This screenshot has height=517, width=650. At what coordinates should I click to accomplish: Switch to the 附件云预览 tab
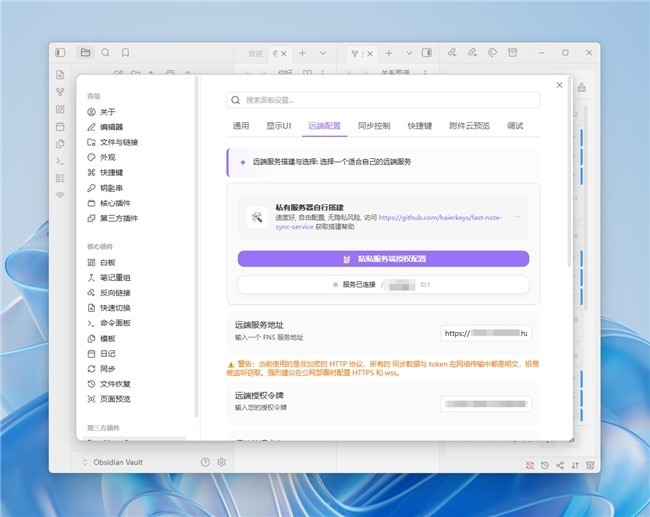469,126
